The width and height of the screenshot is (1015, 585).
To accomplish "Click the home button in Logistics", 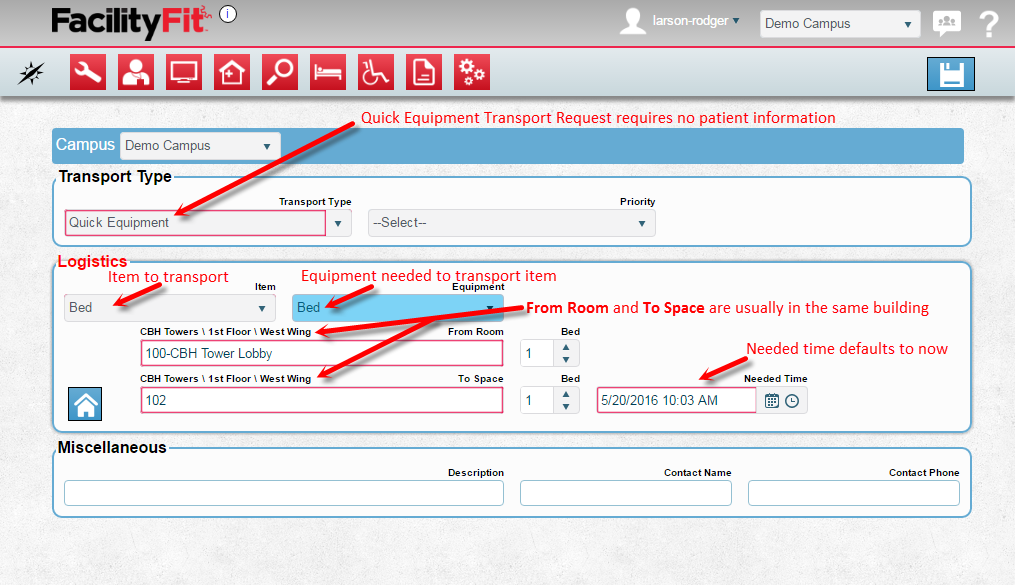I will (85, 405).
